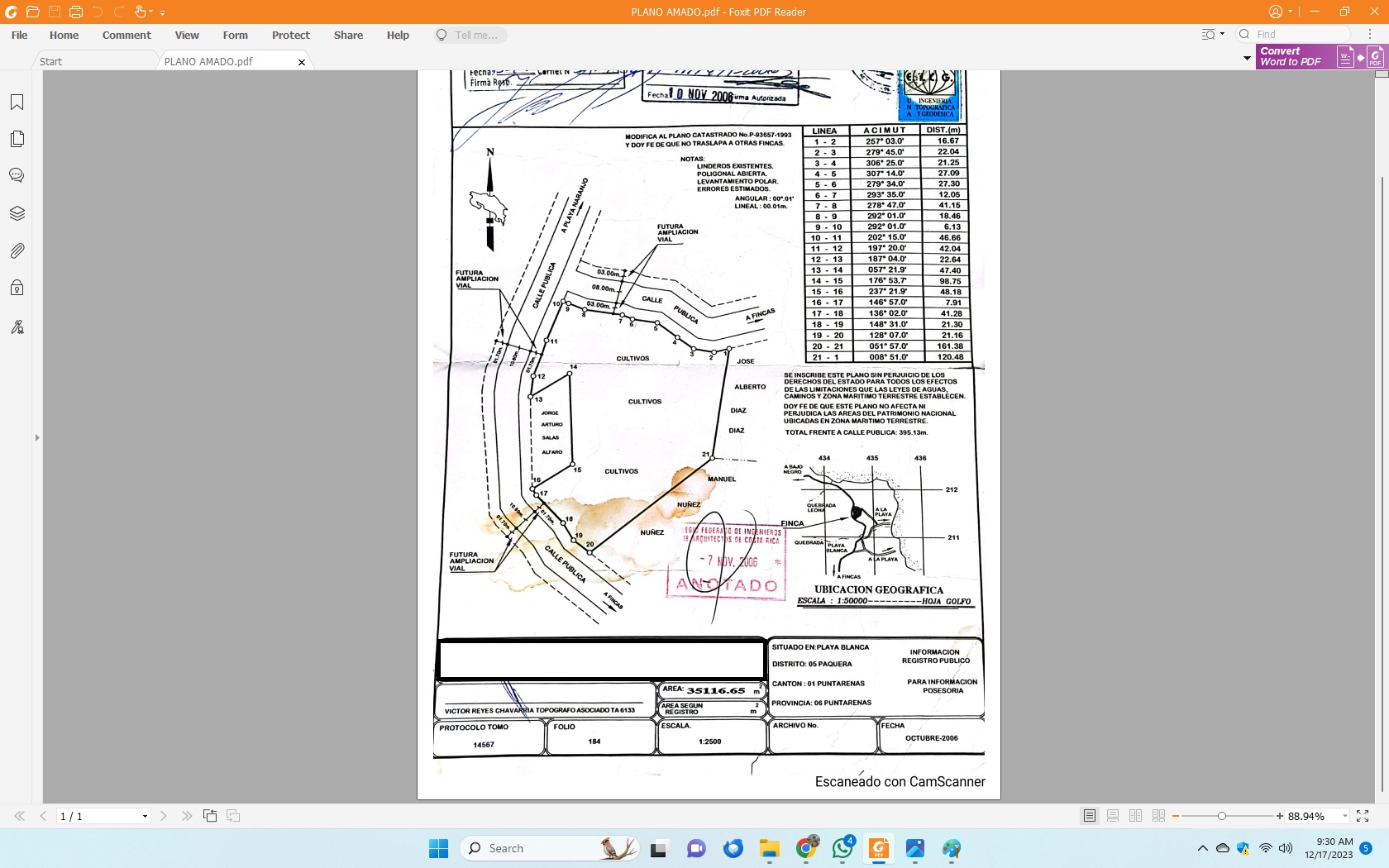Select the Print icon
1389x868 pixels.
75,12
